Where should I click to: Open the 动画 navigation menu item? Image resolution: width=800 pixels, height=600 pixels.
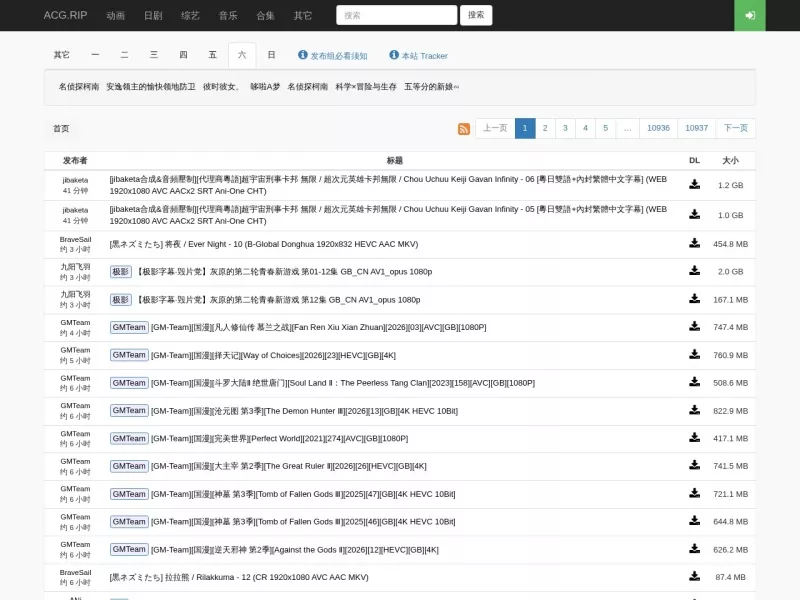pos(115,15)
